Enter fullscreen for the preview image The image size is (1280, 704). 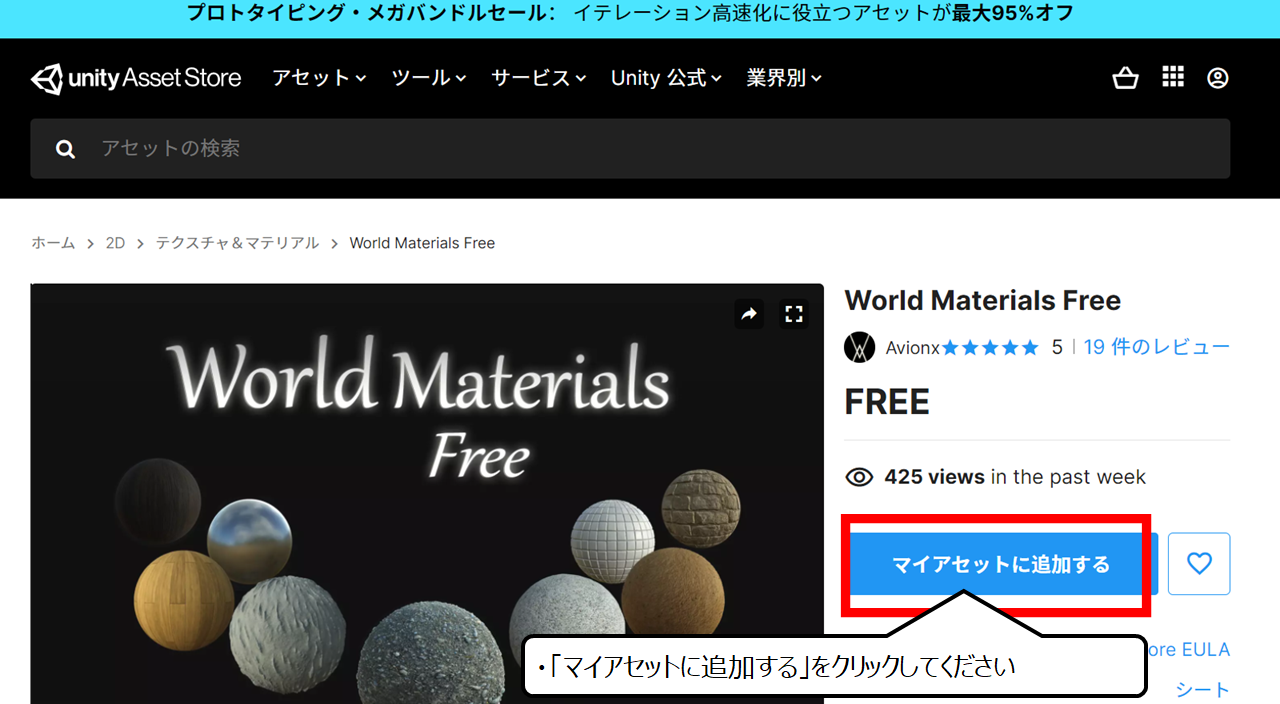pos(794,314)
